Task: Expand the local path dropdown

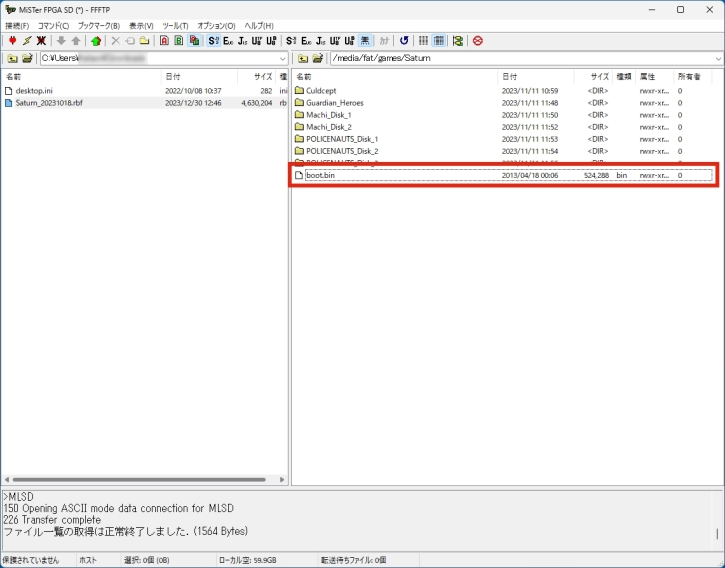Action: point(283,58)
